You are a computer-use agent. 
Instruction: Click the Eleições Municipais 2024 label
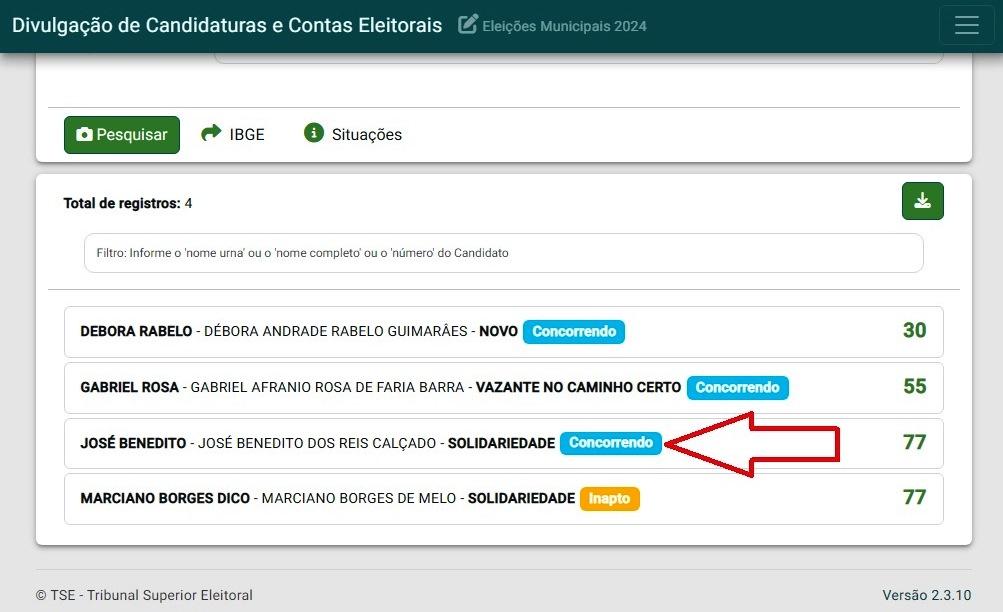click(x=564, y=26)
